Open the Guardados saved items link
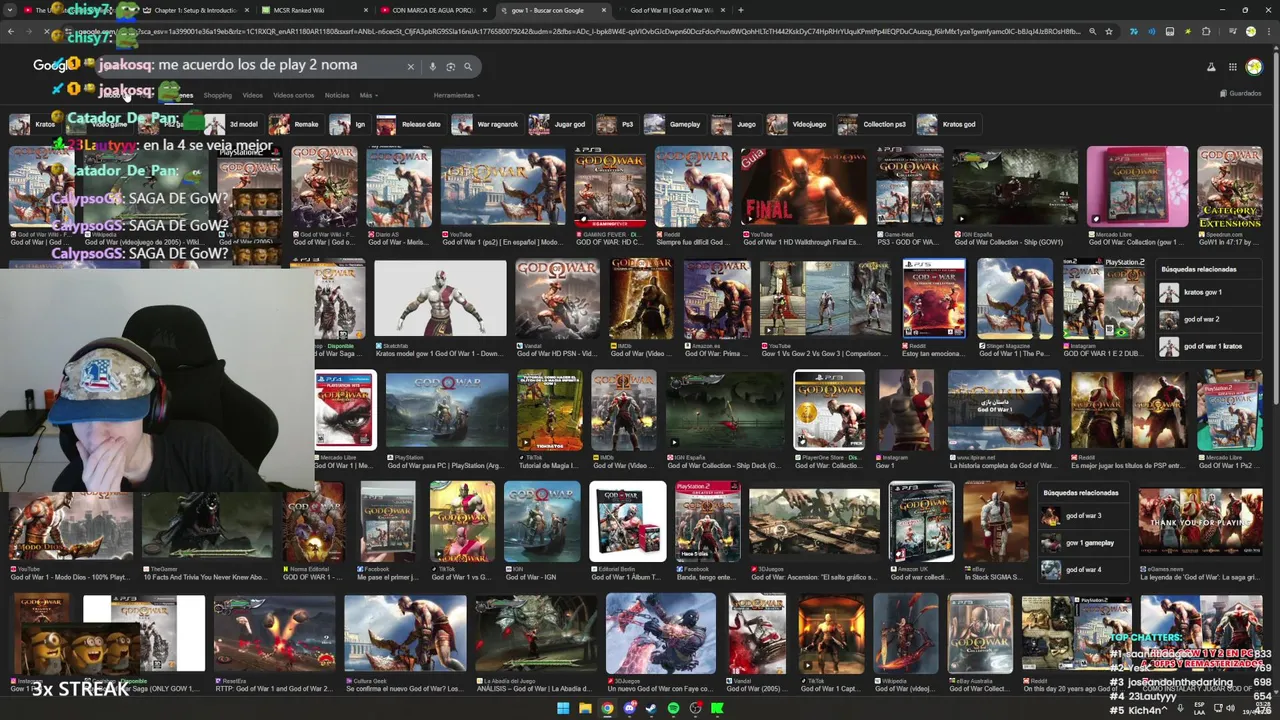Image resolution: width=1280 pixels, height=720 pixels. tap(1240, 93)
